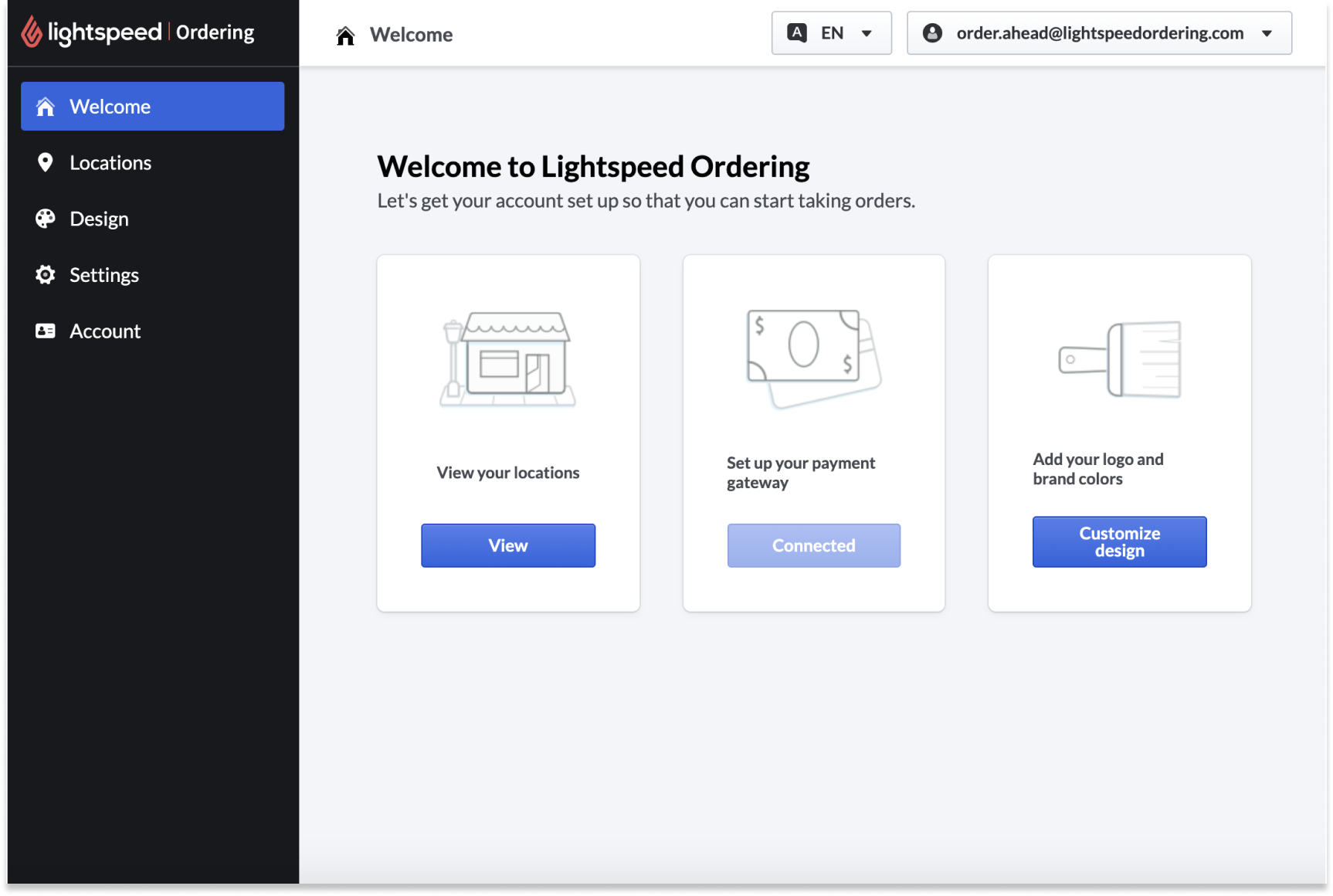Click the Design palette icon

[46, 219]
